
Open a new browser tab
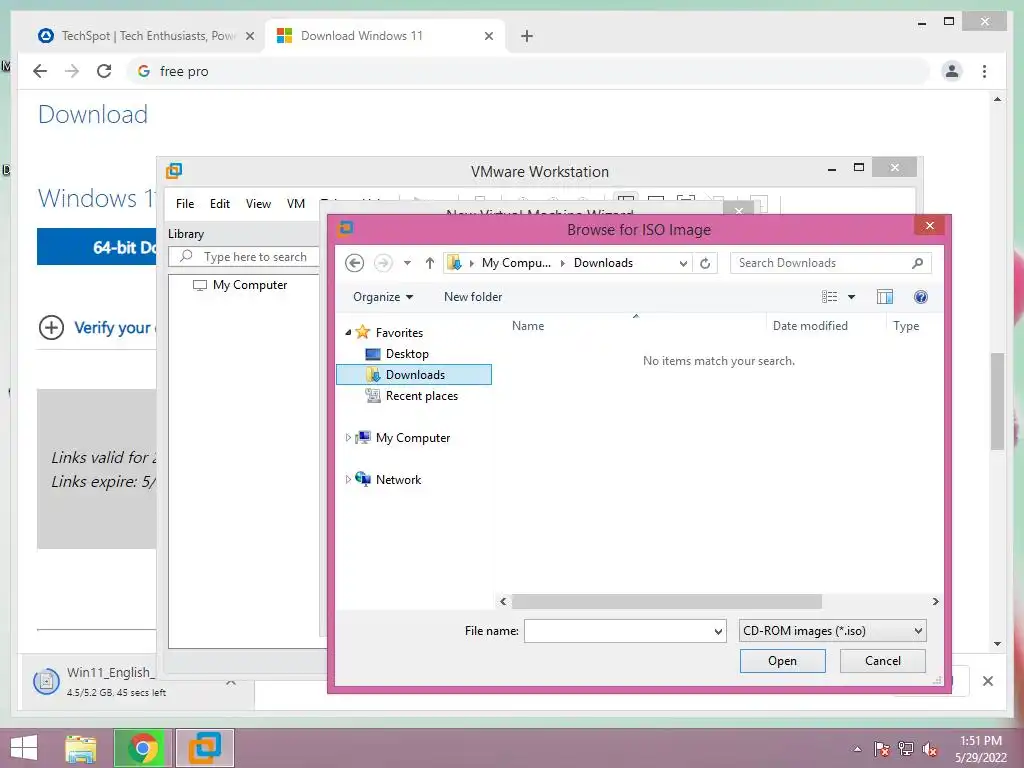click(x=527, y=36)
